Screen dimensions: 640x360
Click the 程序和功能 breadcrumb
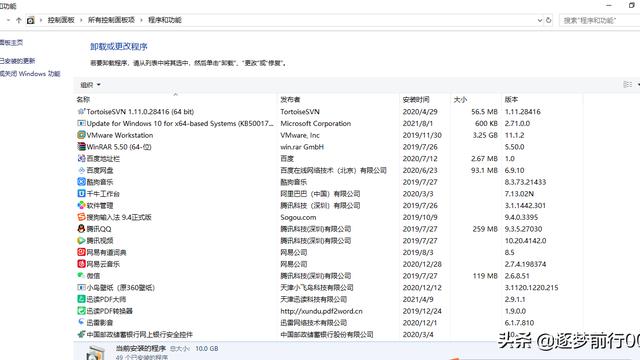tap(164, 20)
